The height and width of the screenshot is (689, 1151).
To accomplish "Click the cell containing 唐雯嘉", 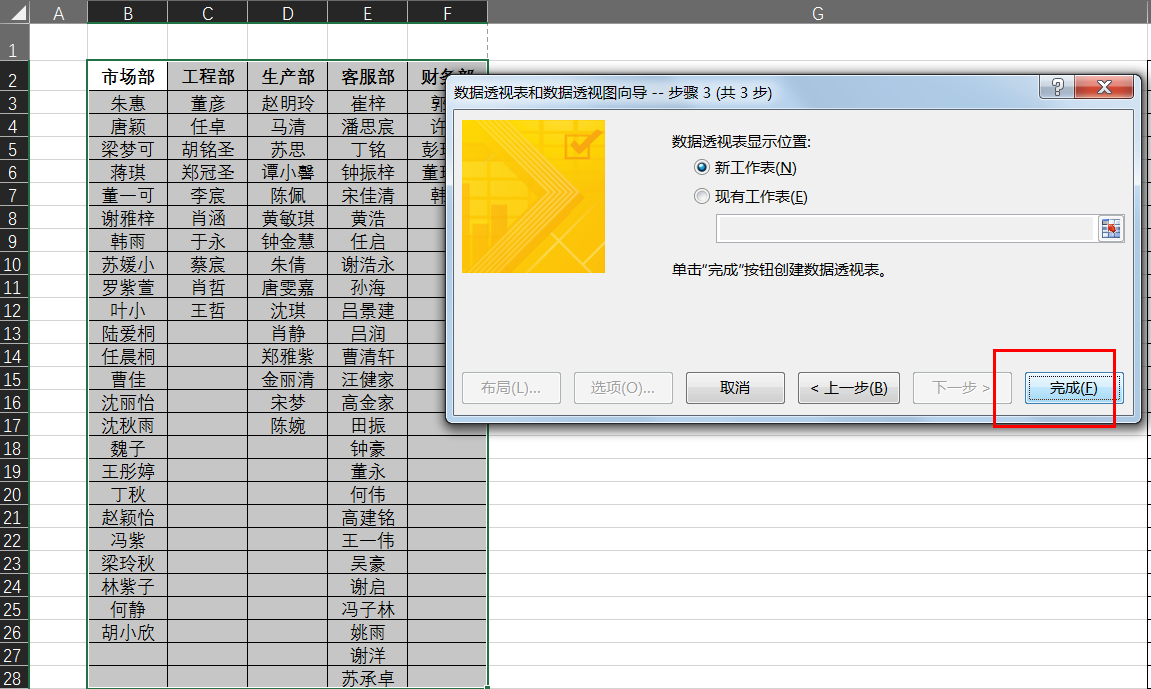I will (x=288, y=287).
